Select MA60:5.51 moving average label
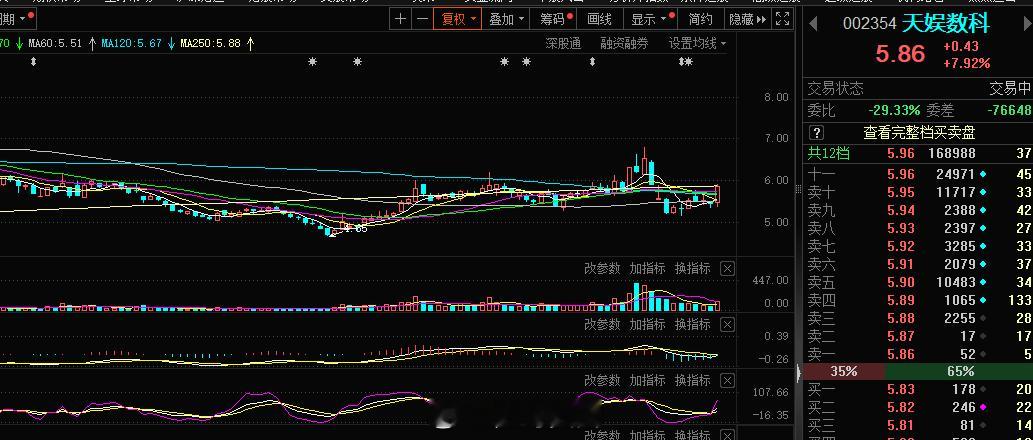The height and width of the screenshot is (440, 1033). (56, 43)
